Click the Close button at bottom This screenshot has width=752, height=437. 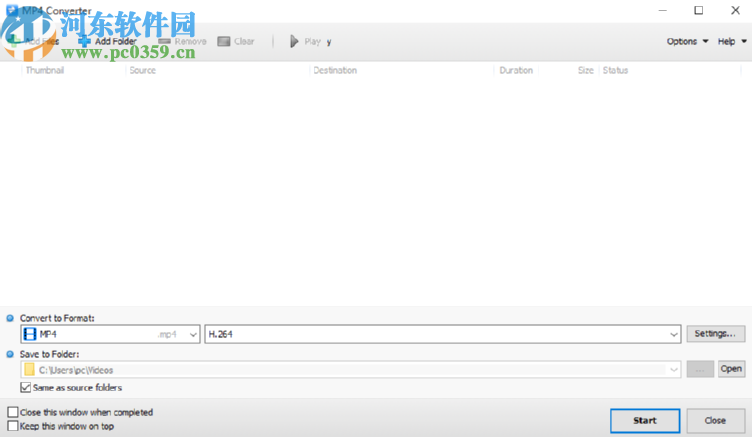point(715,421)
